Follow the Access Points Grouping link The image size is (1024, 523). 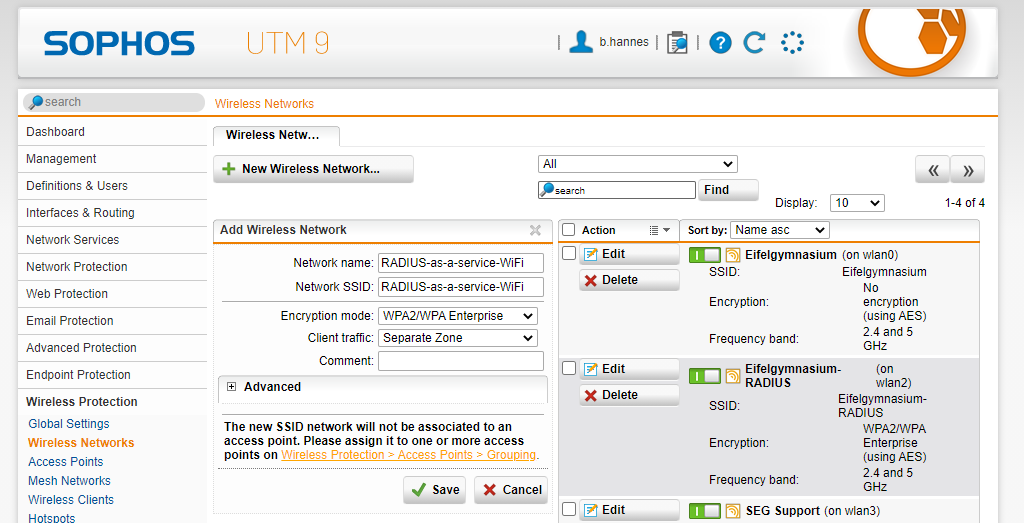pyautogui.click(x=409, y=455)
